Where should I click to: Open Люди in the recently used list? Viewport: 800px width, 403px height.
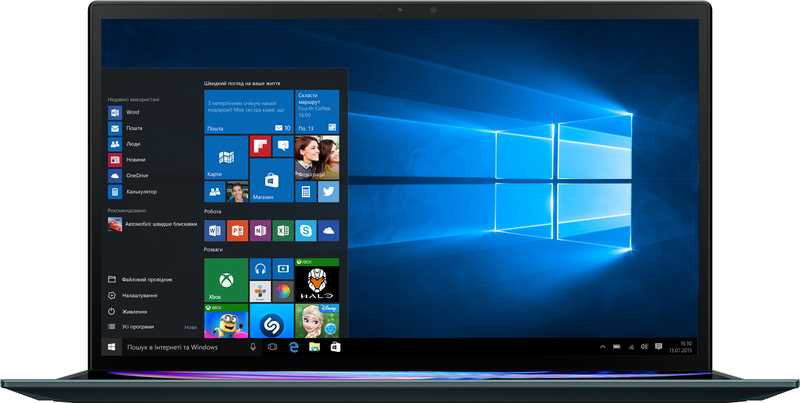(x=124, y=144)
